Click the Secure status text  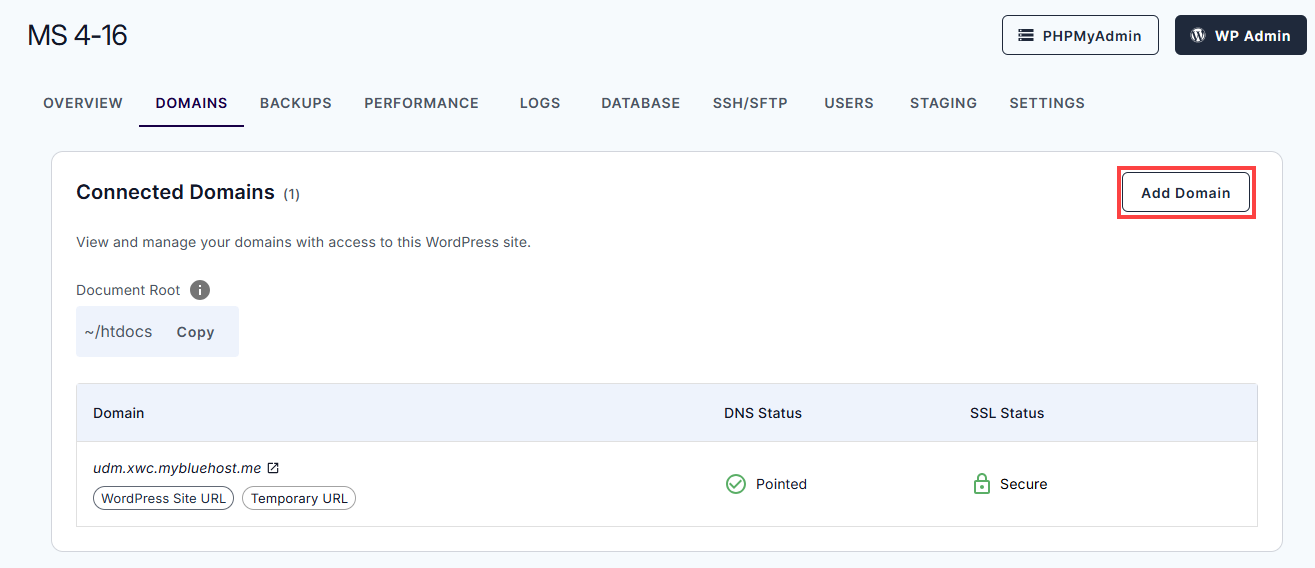point(1024,484)
